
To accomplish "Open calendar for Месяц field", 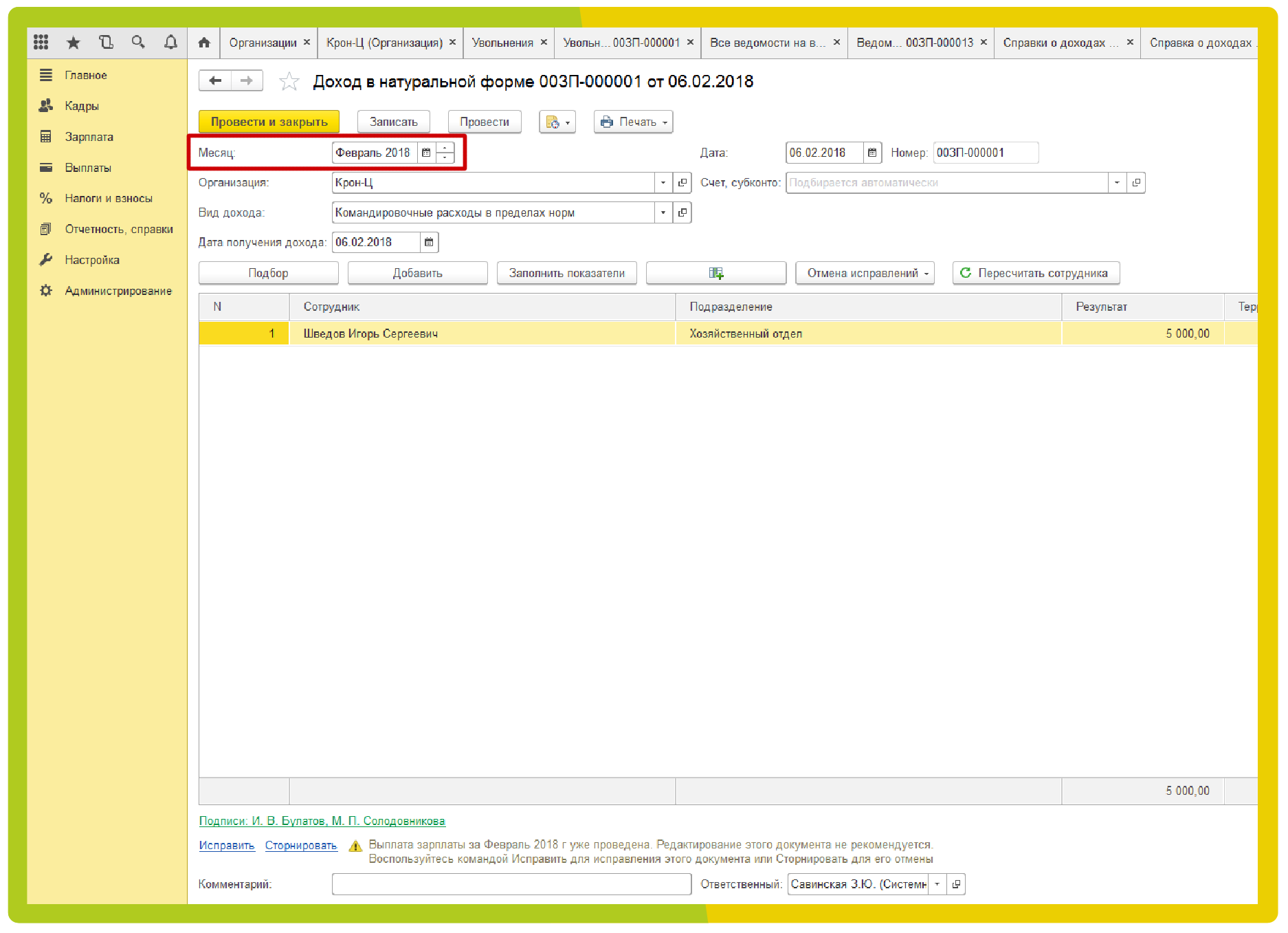I will [x=426, y=153].
